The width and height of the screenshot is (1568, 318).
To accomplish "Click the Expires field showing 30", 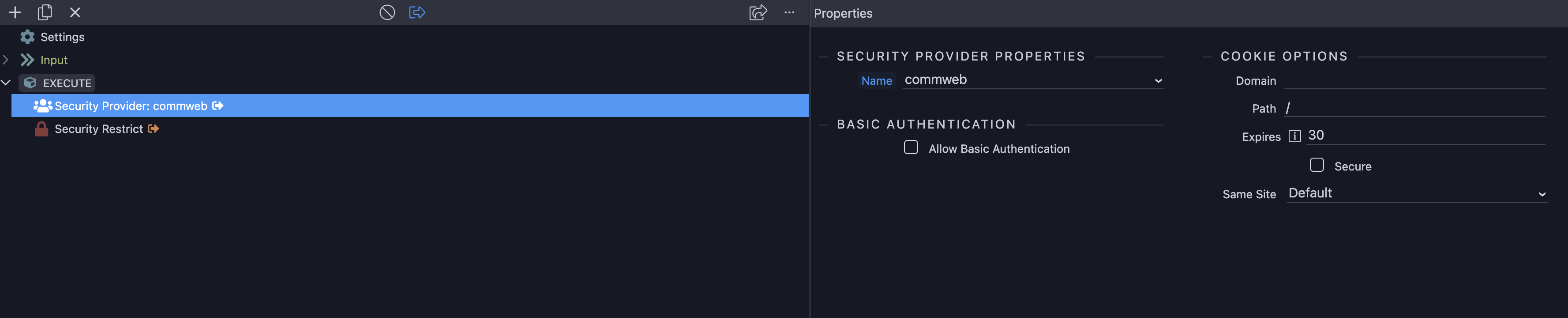I will [x=1425, y=135].
